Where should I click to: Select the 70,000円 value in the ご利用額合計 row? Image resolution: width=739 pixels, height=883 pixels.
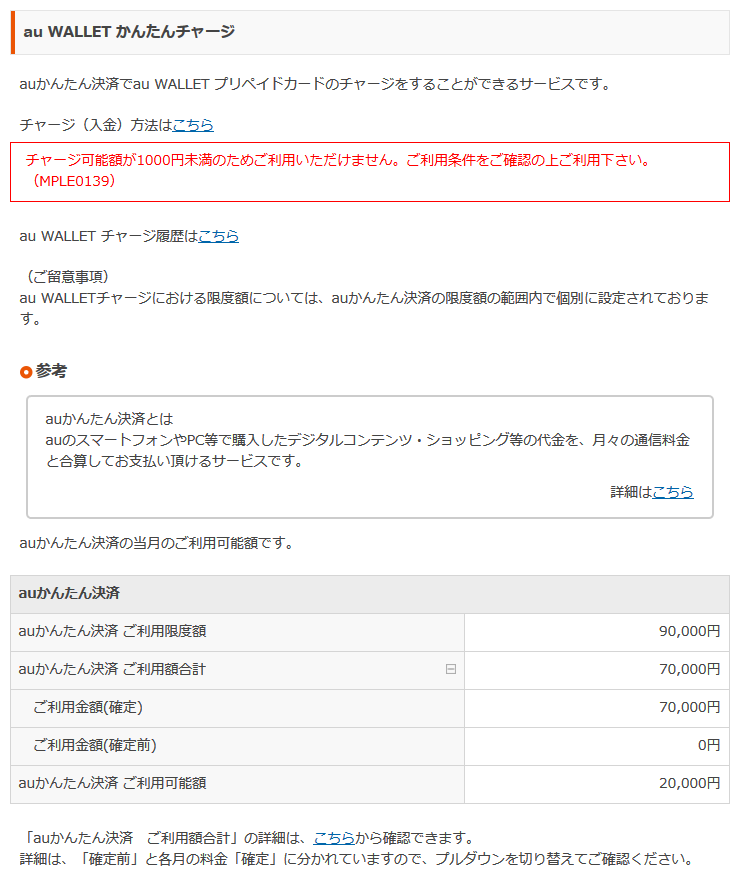click(x=689, y=669)
